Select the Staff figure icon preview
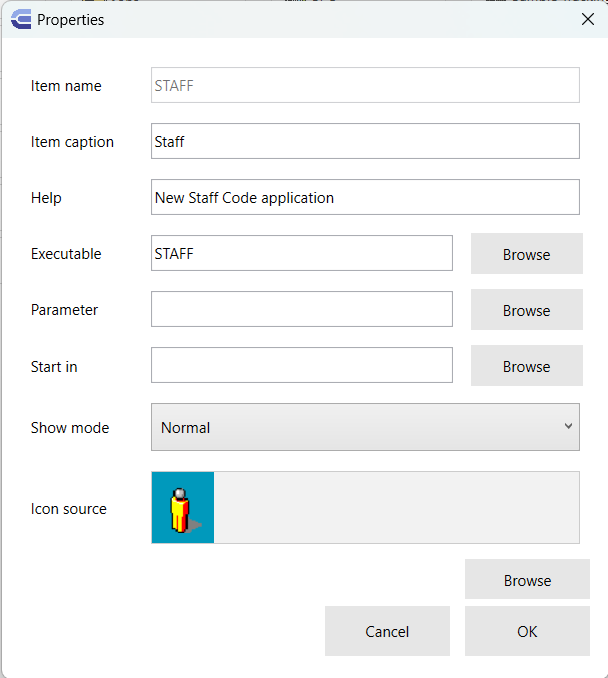The image size is (608, 678). click(182, 508)
